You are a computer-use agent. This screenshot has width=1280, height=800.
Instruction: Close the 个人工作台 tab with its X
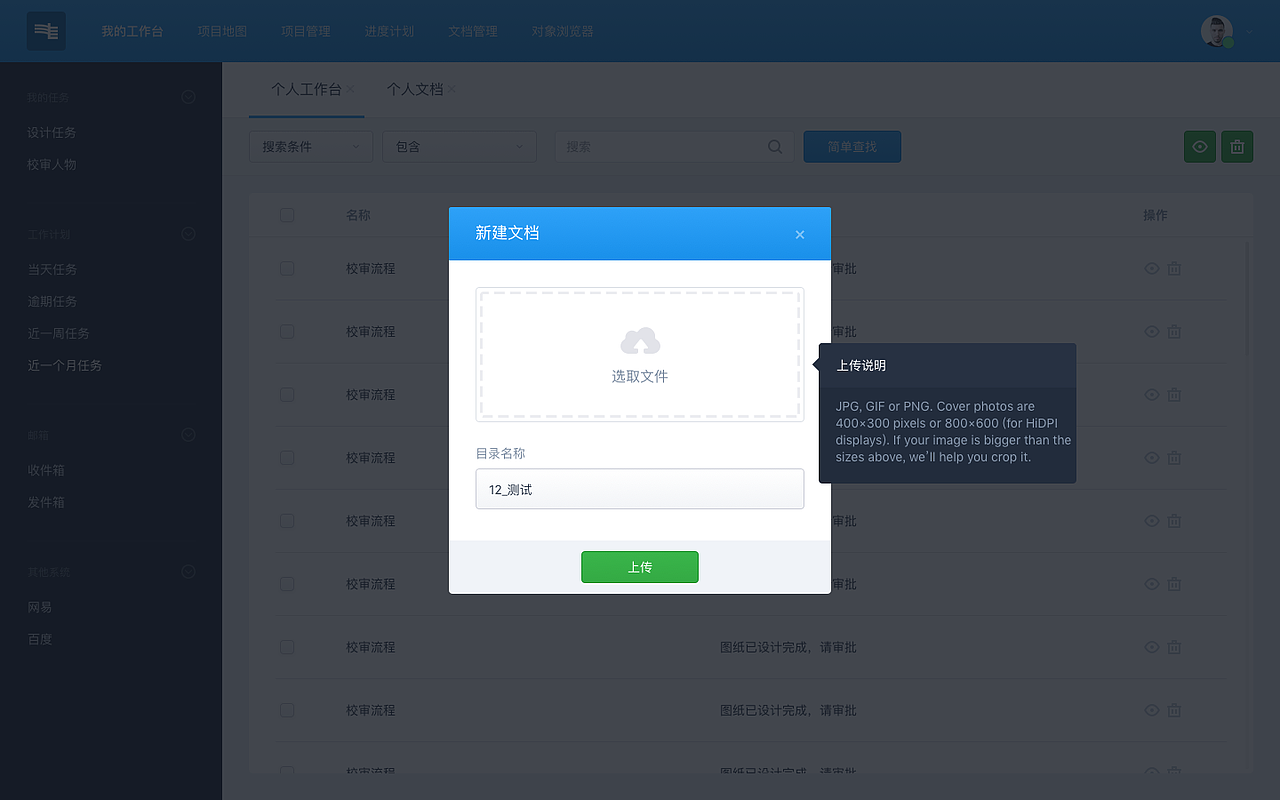(x=350, y=89)
